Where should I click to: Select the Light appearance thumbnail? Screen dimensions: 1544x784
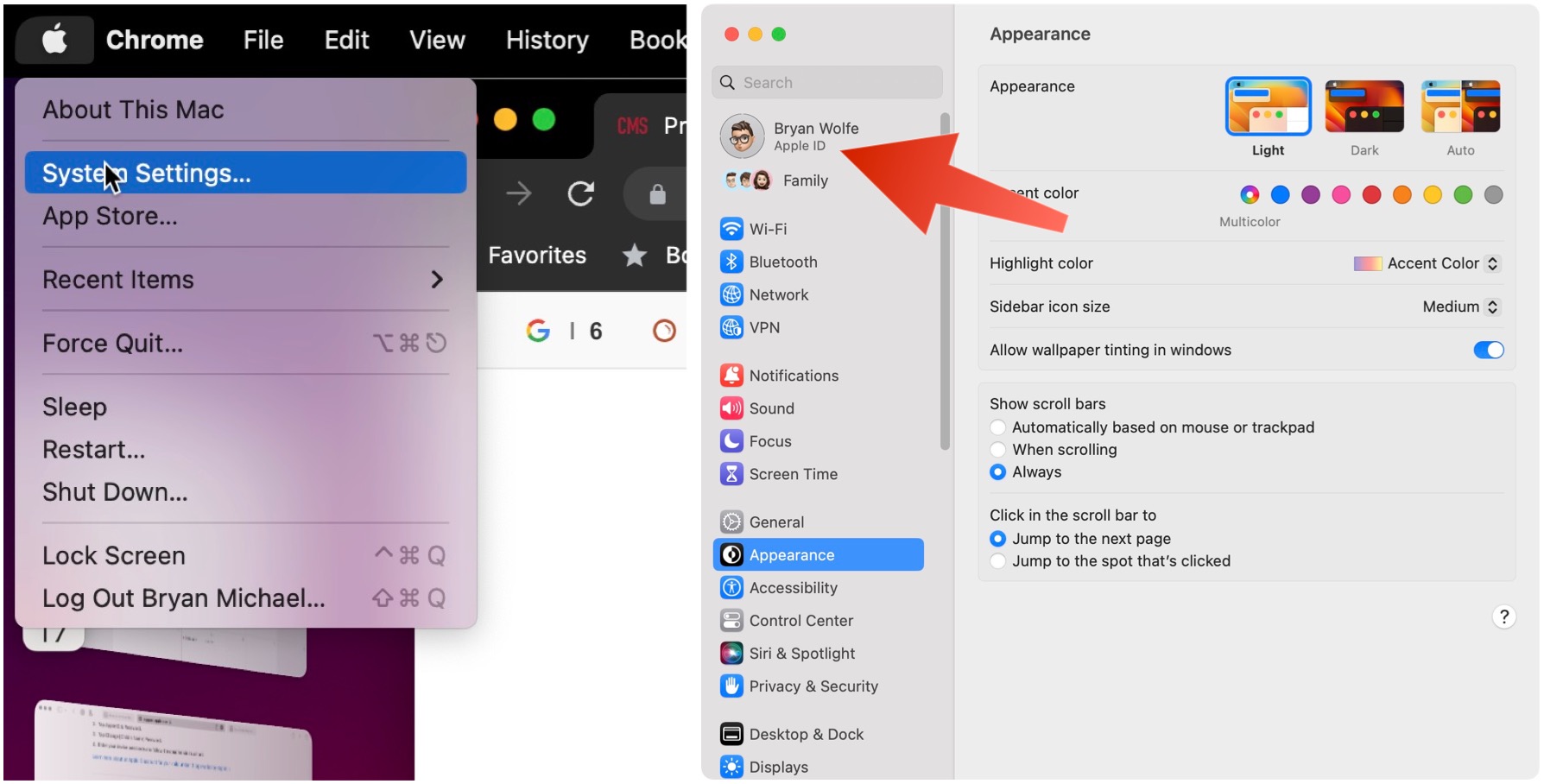(1268, 106)
